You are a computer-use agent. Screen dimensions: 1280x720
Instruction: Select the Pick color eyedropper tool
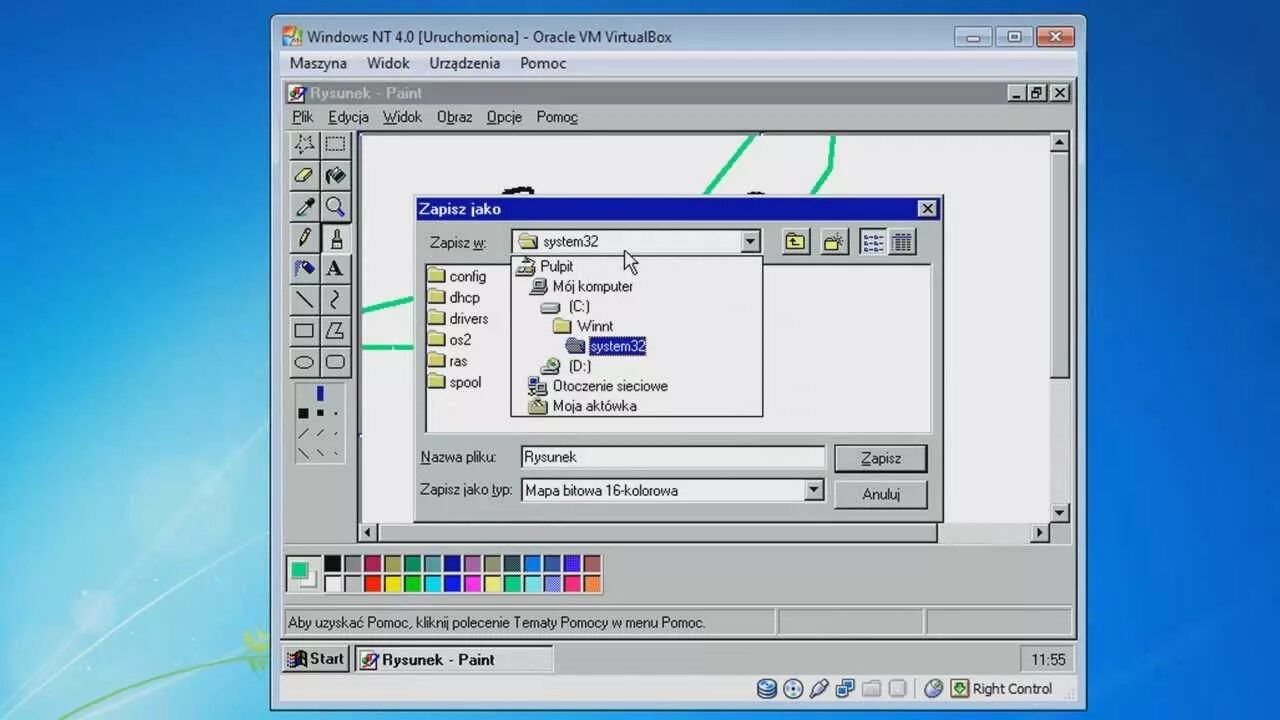(304, 207)
